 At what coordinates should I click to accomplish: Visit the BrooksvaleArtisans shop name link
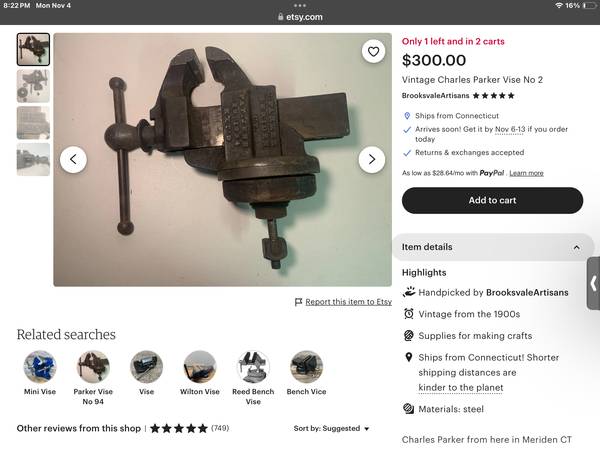pyautogui.click(x=435, y=96)
